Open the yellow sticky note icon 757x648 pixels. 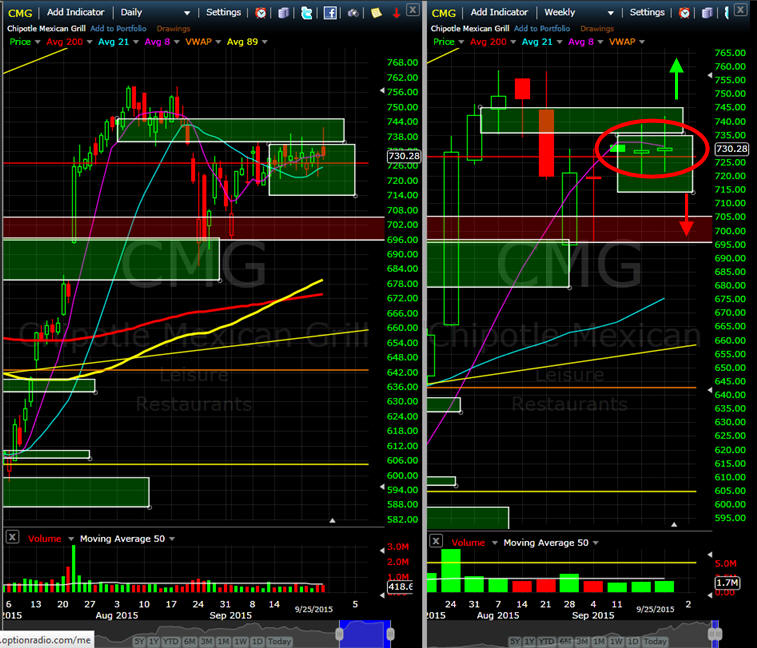tap(376, 13)
